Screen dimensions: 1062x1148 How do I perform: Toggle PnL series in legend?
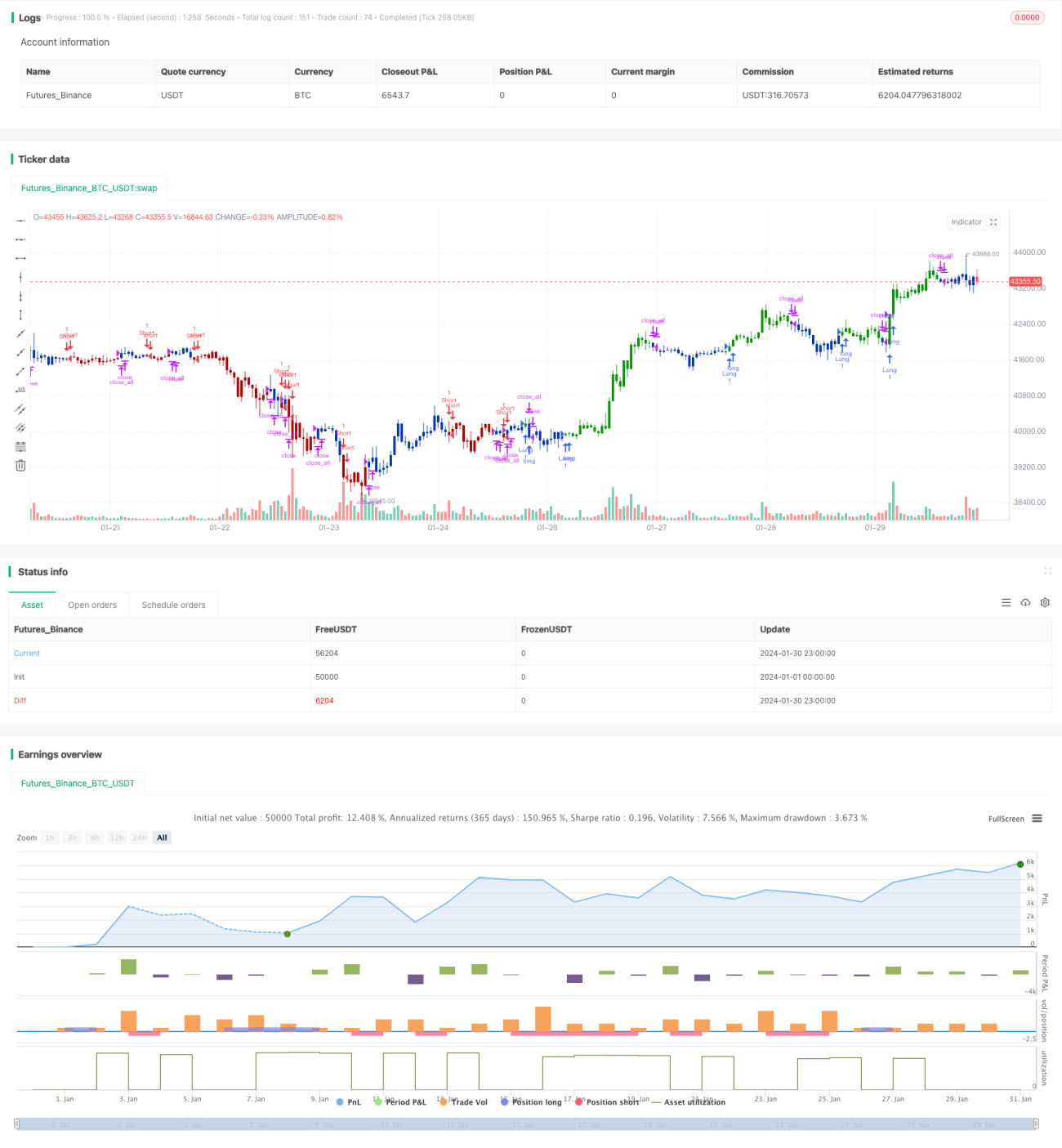click(x=349, y=1102)
